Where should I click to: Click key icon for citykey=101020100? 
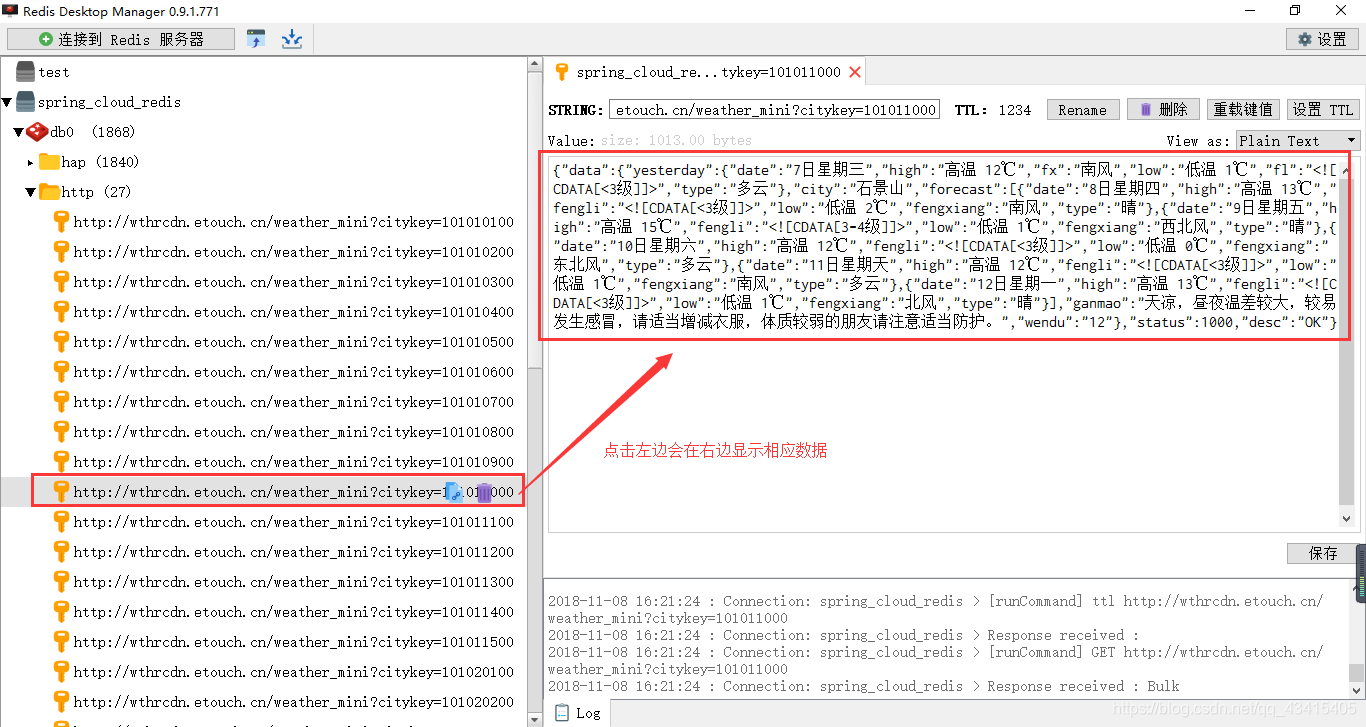pyautogui.click(x=61, y=672)
